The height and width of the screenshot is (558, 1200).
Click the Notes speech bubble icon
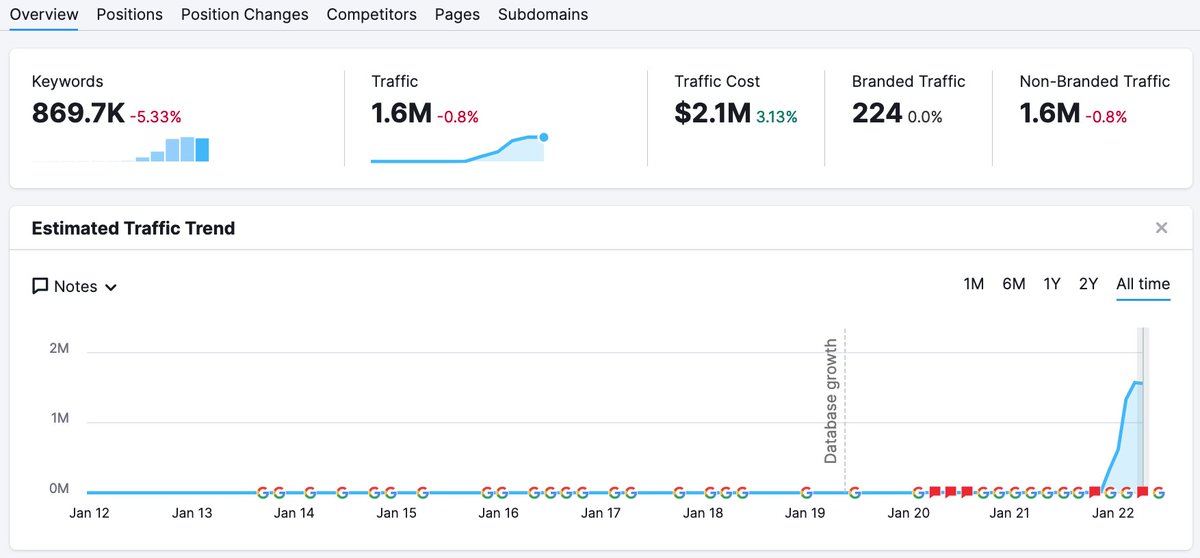click(40, 287)
